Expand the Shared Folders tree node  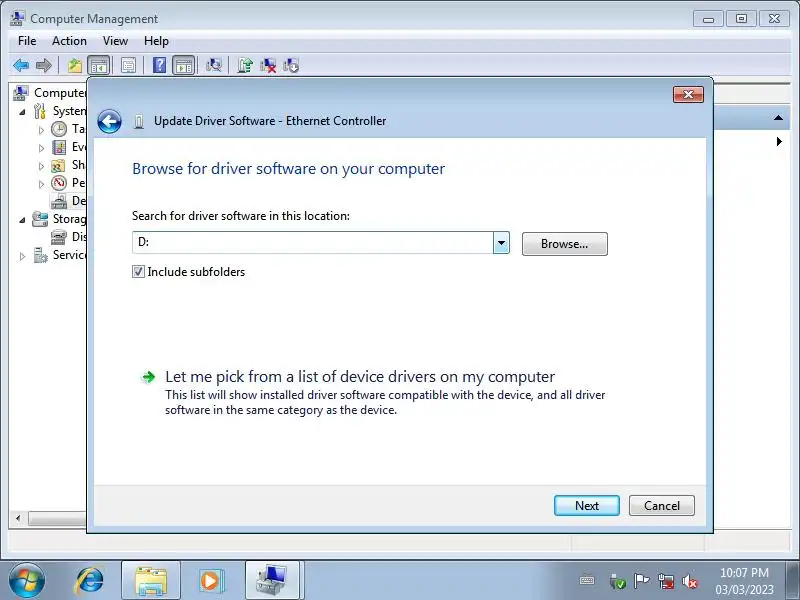tap(41, 166)
